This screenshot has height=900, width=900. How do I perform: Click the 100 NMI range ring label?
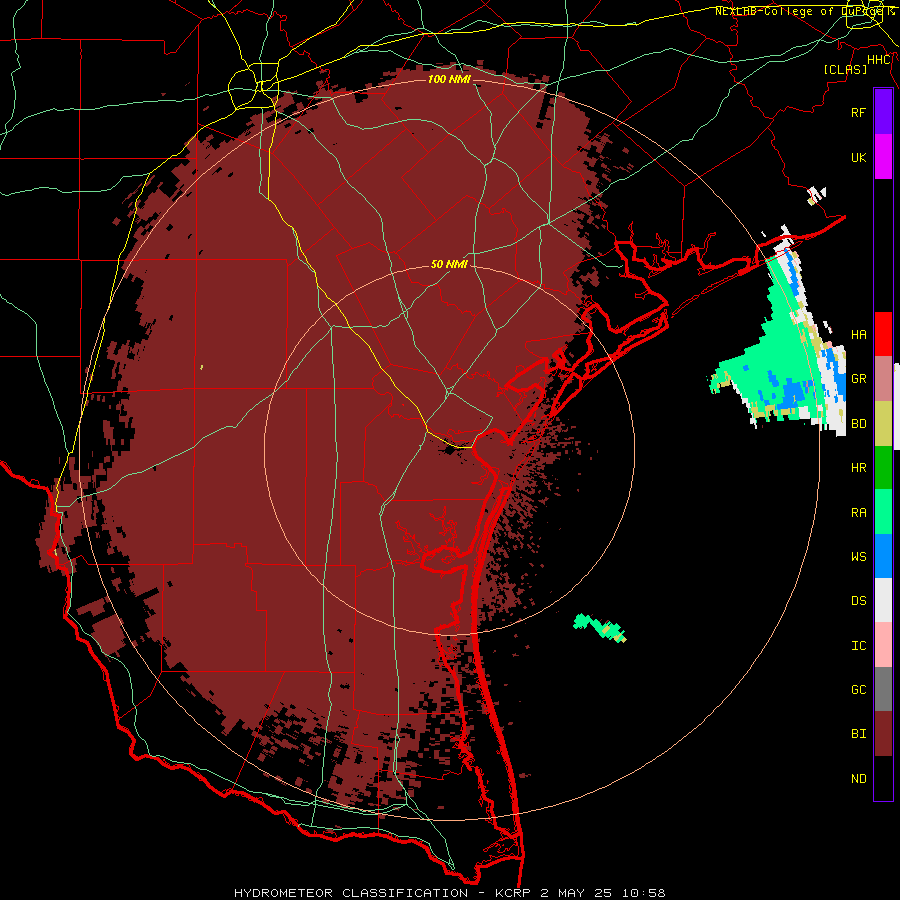pyautogui.click(x=449, y=79)
